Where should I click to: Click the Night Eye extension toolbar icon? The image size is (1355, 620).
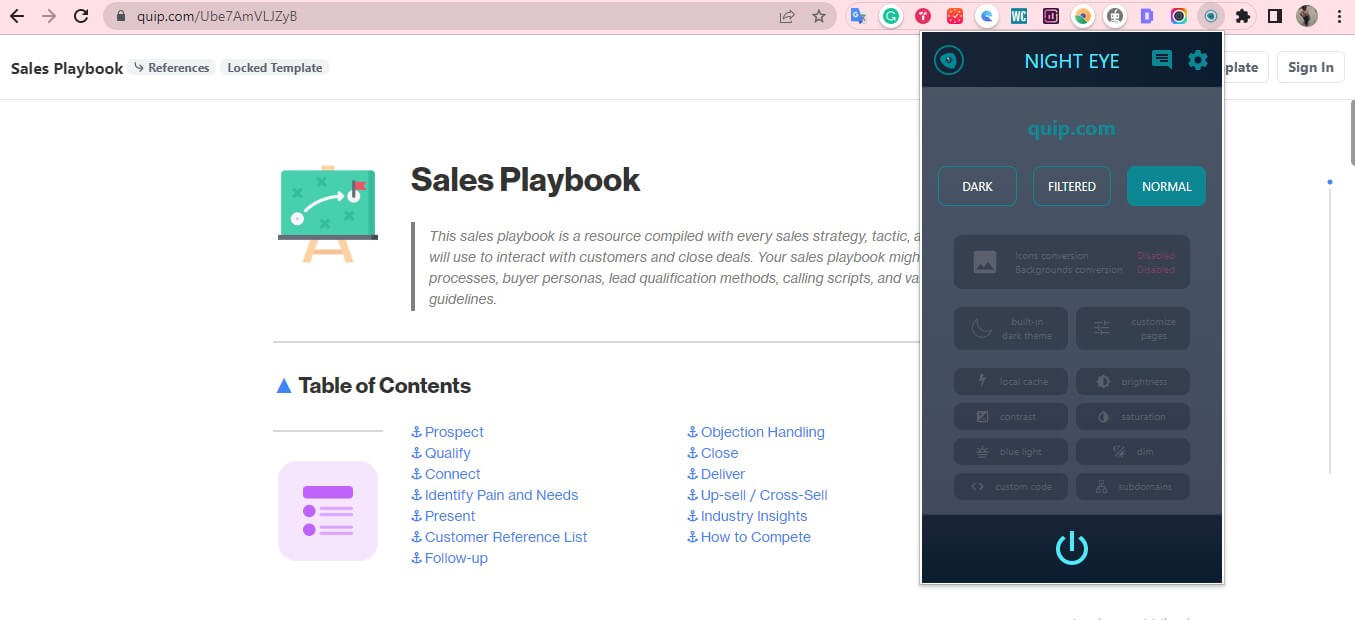click(1211, 16)
